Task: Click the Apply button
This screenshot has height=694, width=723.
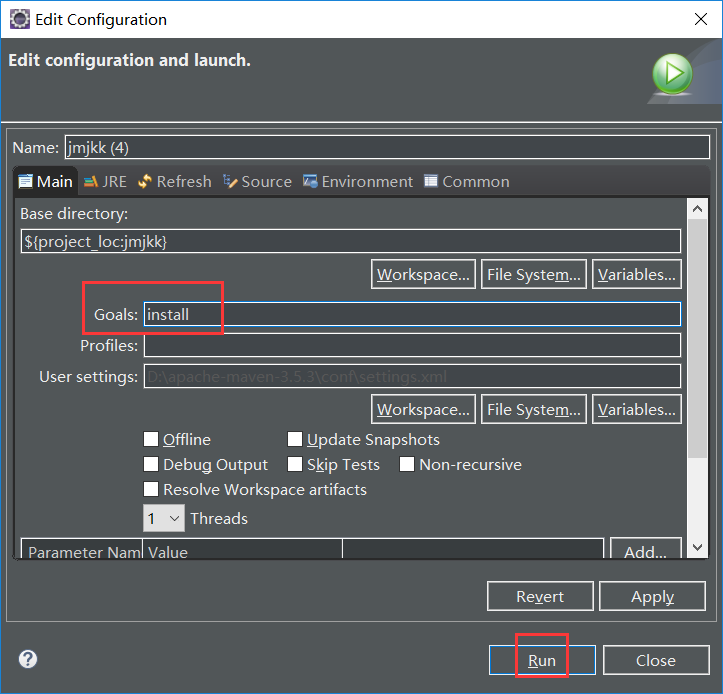Action: point(652,596)
